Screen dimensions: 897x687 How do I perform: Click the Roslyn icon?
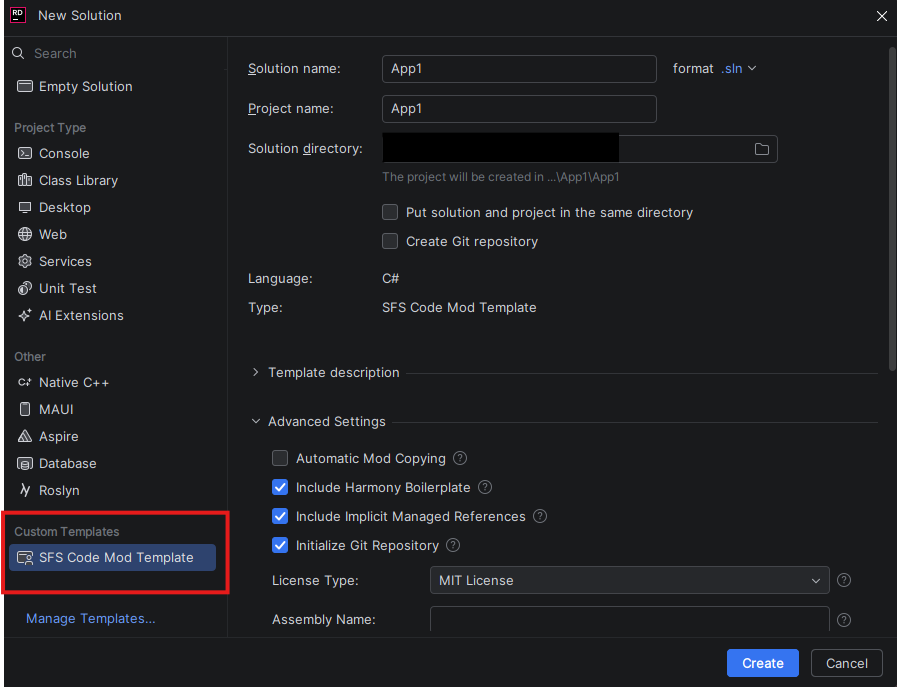[25, 490]
